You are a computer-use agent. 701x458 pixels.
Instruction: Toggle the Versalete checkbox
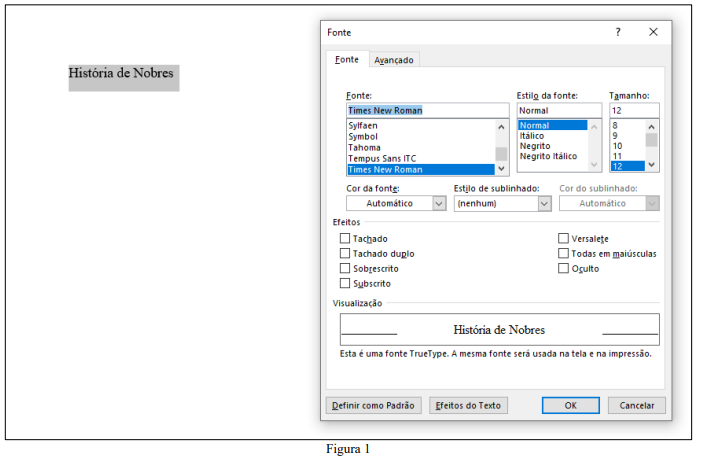click(563, 239)
